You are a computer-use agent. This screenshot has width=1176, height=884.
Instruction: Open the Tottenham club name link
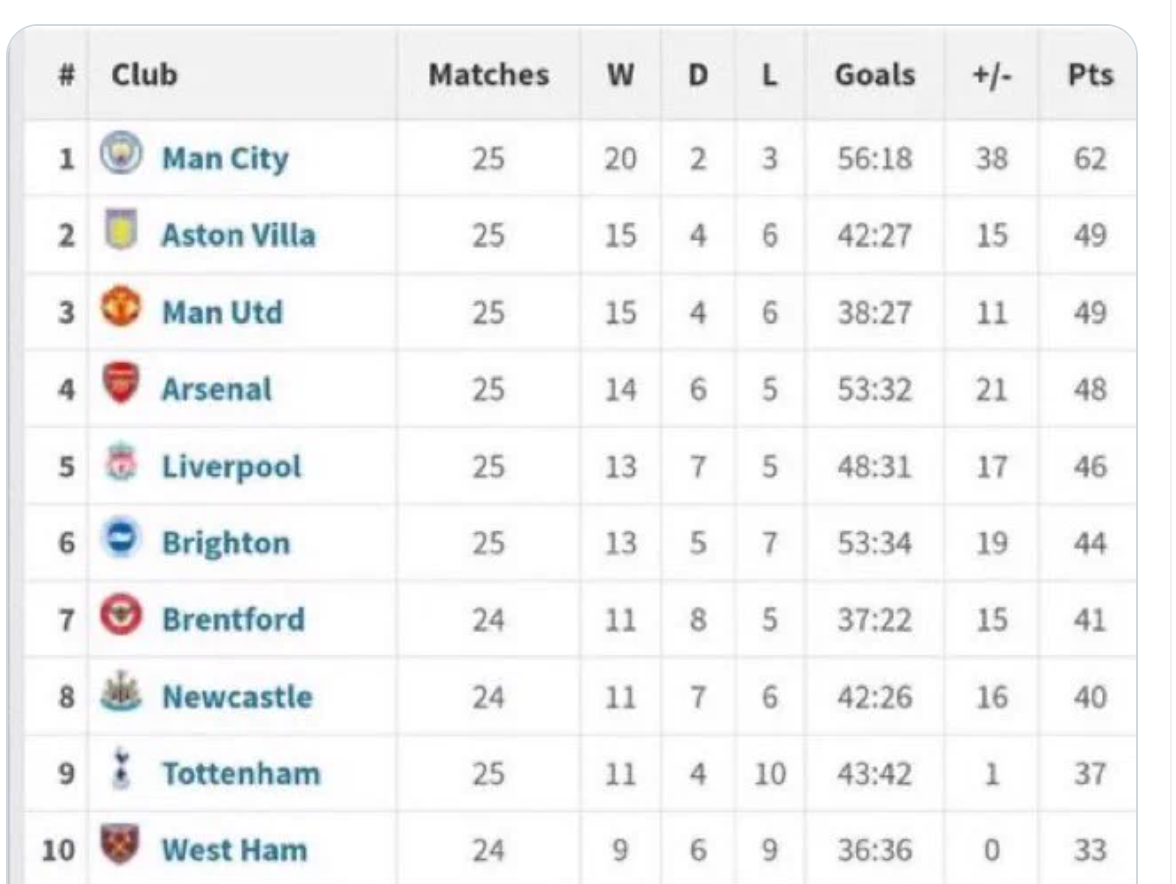tap(241, 774)
